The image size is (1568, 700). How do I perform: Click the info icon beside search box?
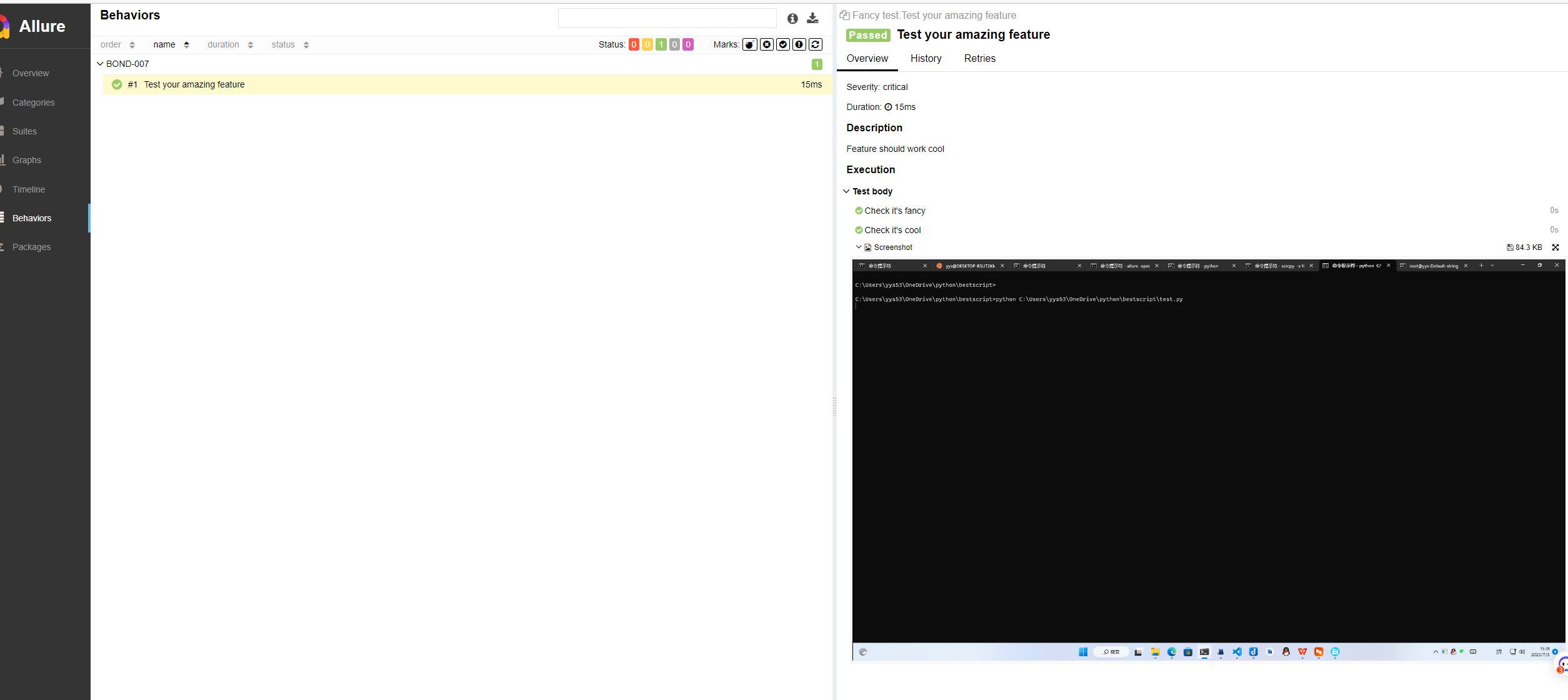tap(792, 18)
